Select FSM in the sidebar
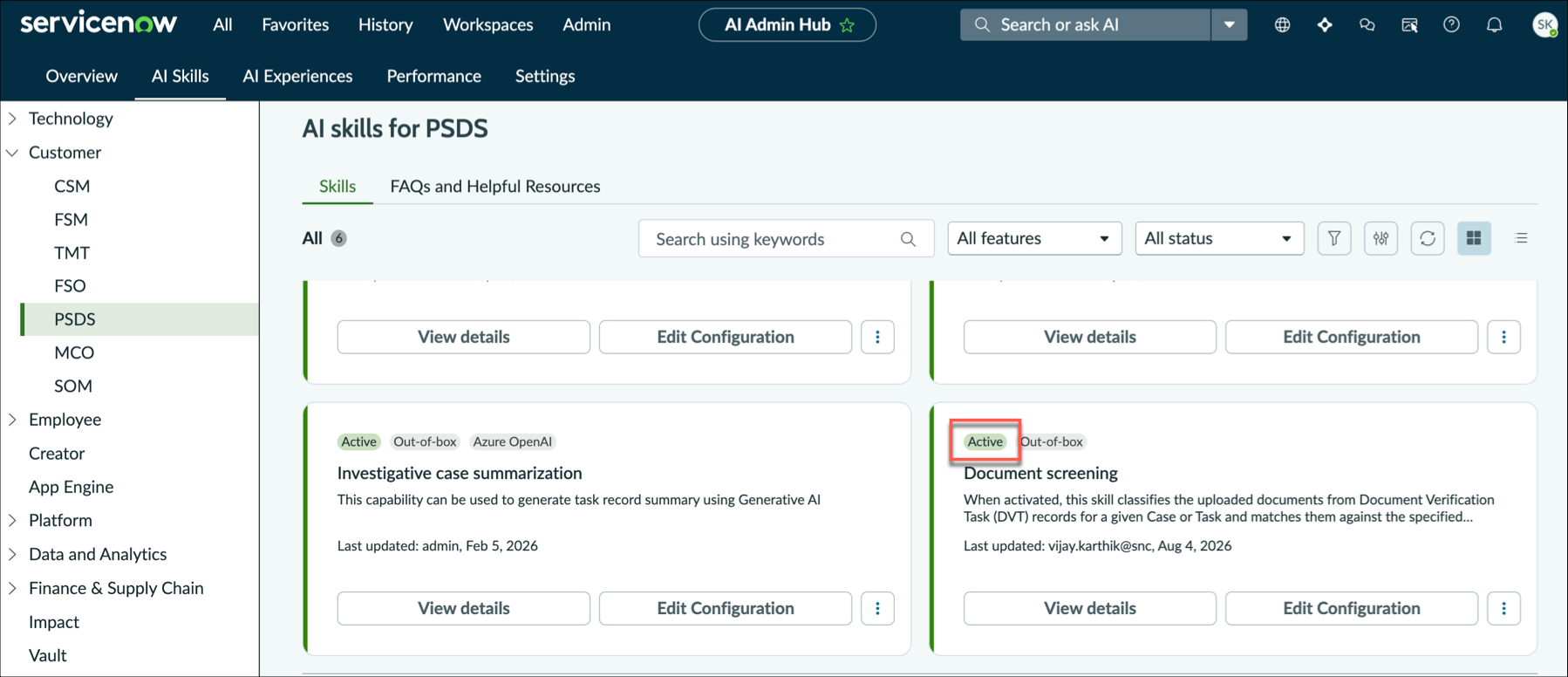Screen dimensions: 1568x677 71,219
